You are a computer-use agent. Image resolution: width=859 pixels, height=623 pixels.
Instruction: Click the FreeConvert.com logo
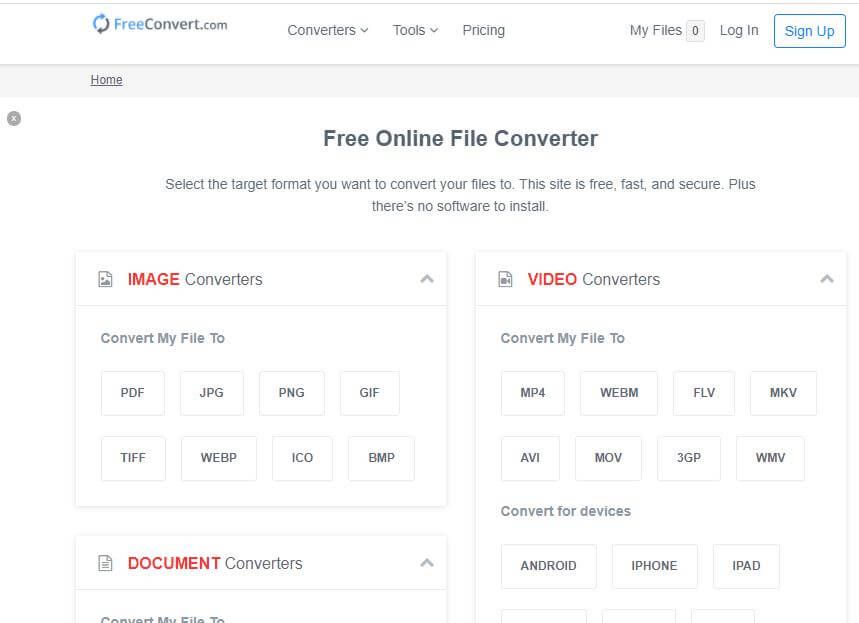[160, 25]
